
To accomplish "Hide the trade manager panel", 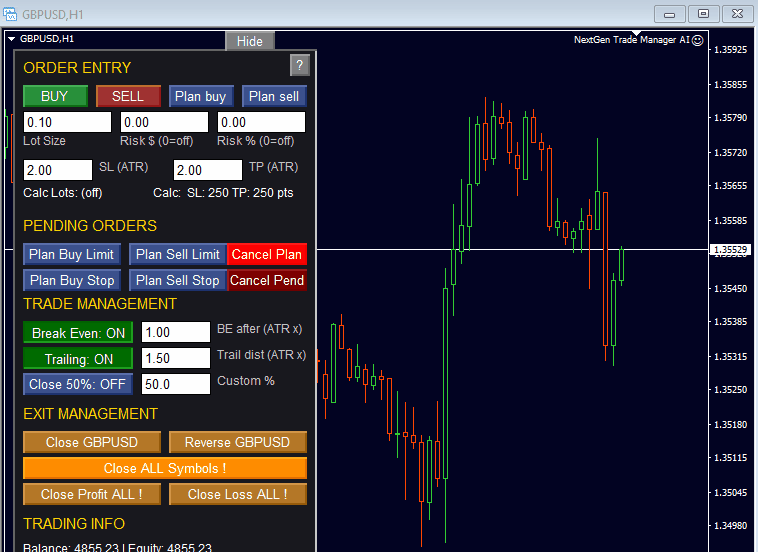I will point(250,41).
